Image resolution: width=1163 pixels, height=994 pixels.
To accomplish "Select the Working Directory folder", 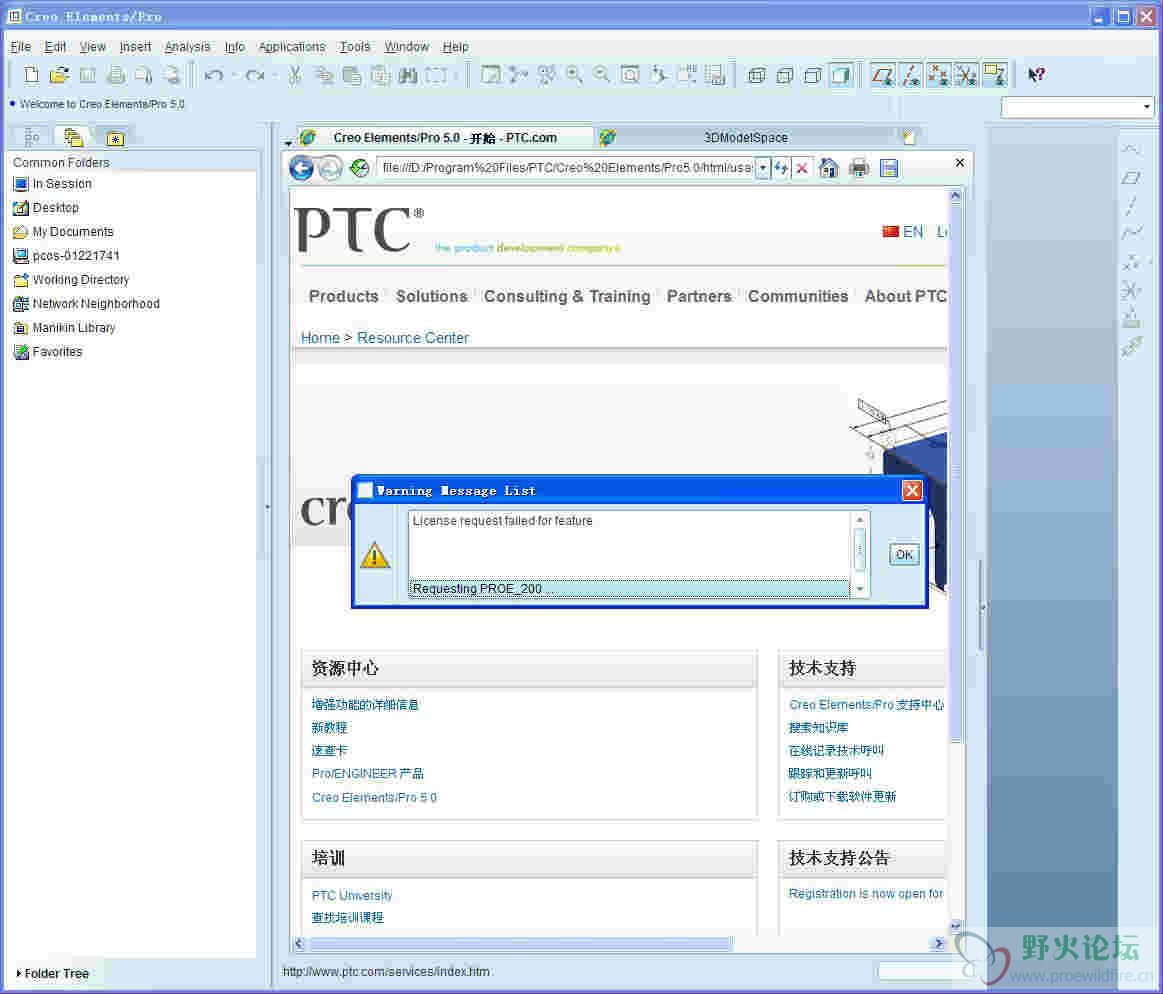I will pyautogui.click(x=72, y=280).
